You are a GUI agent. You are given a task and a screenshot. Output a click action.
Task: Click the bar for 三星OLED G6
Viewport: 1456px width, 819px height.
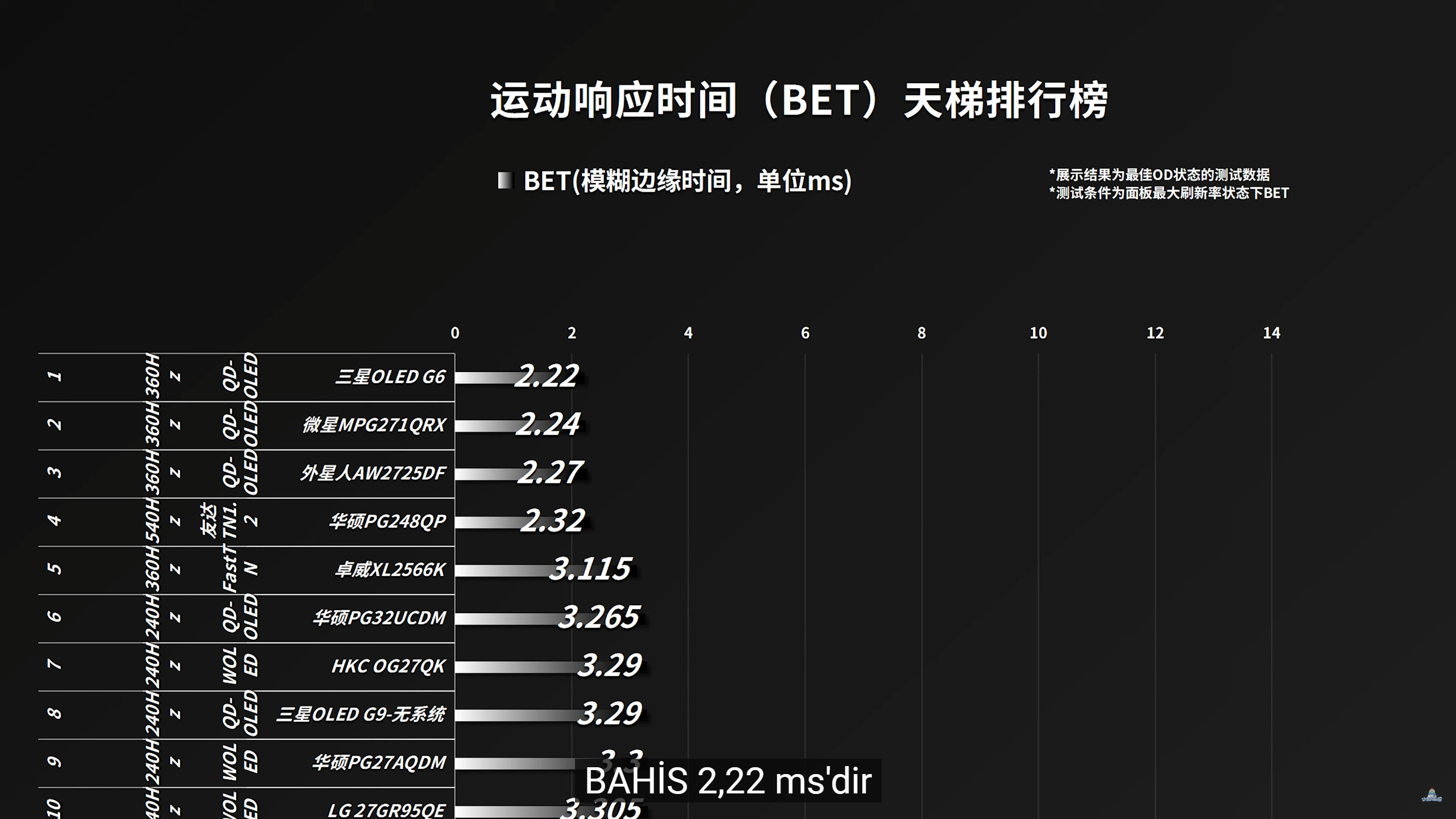pyautogui.click(x=520, y=378)
